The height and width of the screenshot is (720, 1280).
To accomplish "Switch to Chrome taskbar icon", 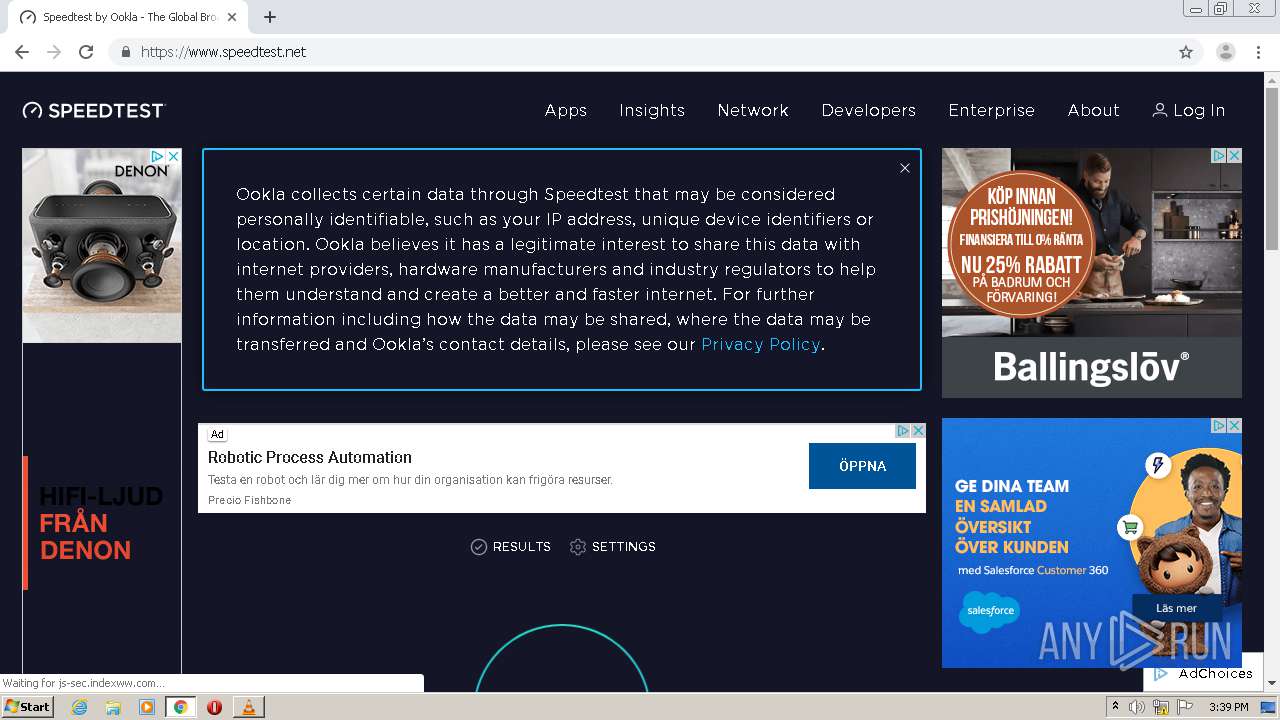I will click(181, 707).
